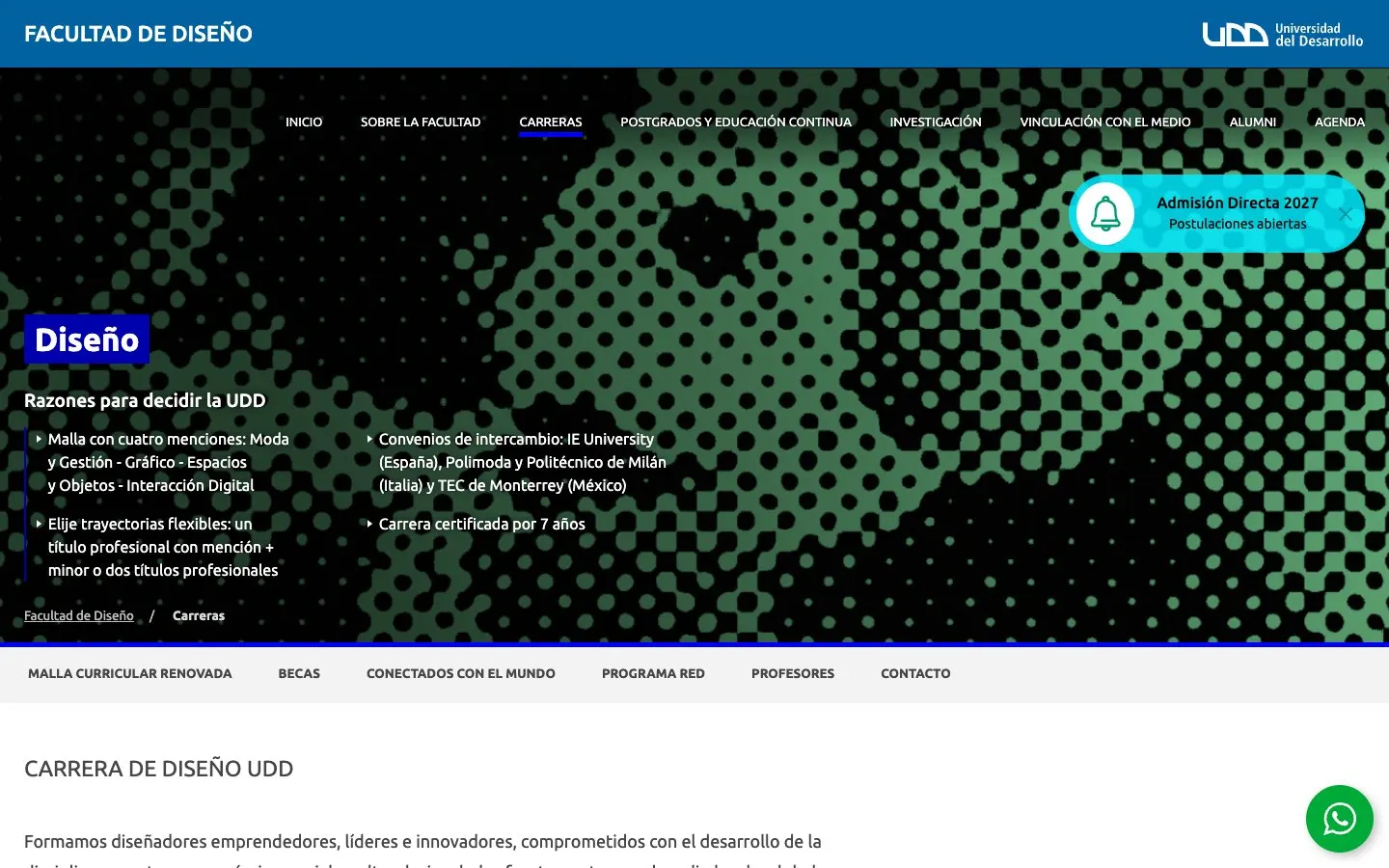The width and height of the screenshot is (1389, 868).
Task: Open the AGENDA menu item
Action: 1340,122
